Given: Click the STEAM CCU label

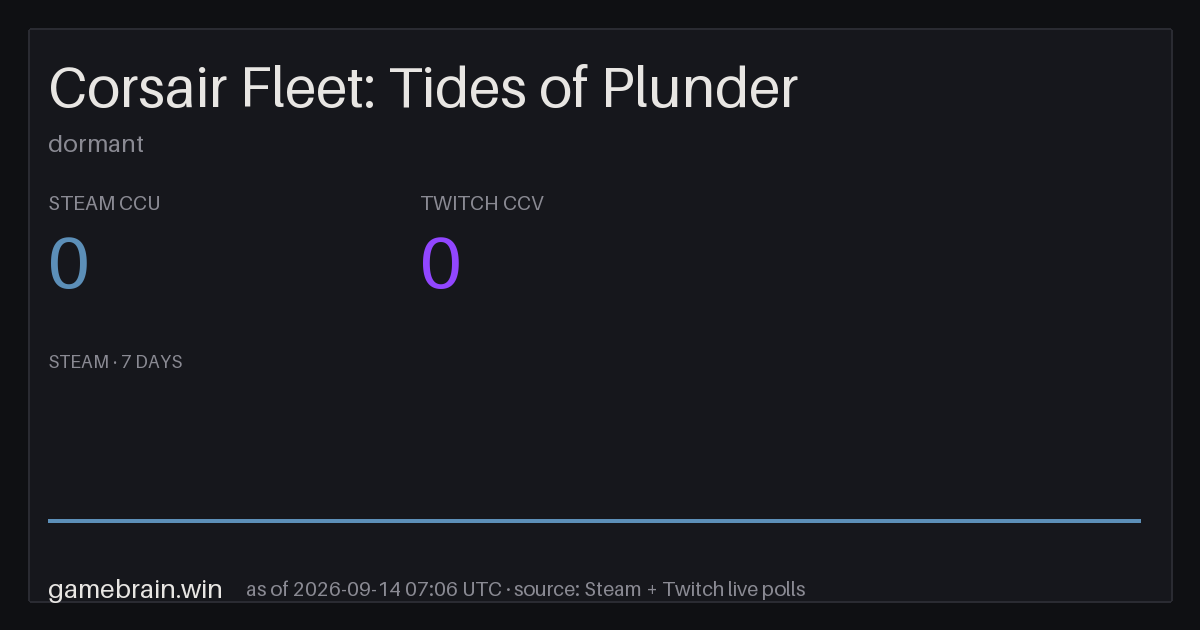Looking at the screenshot, I should 104,204.
